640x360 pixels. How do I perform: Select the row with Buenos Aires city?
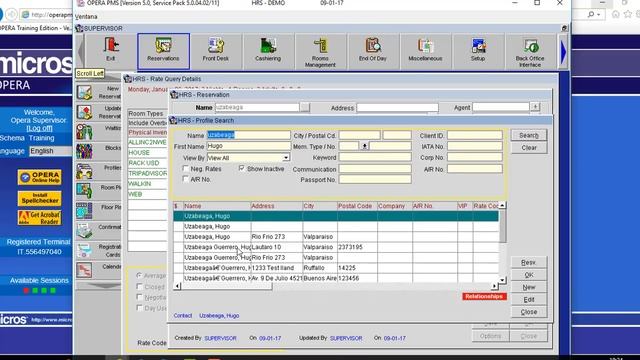pyautogui.click(x=336, y=278)
